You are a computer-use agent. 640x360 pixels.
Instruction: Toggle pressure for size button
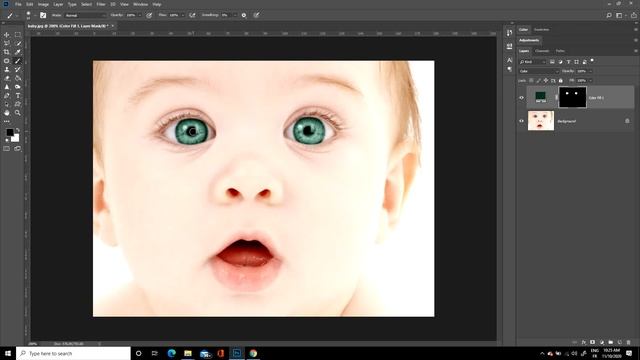(256, 15)
